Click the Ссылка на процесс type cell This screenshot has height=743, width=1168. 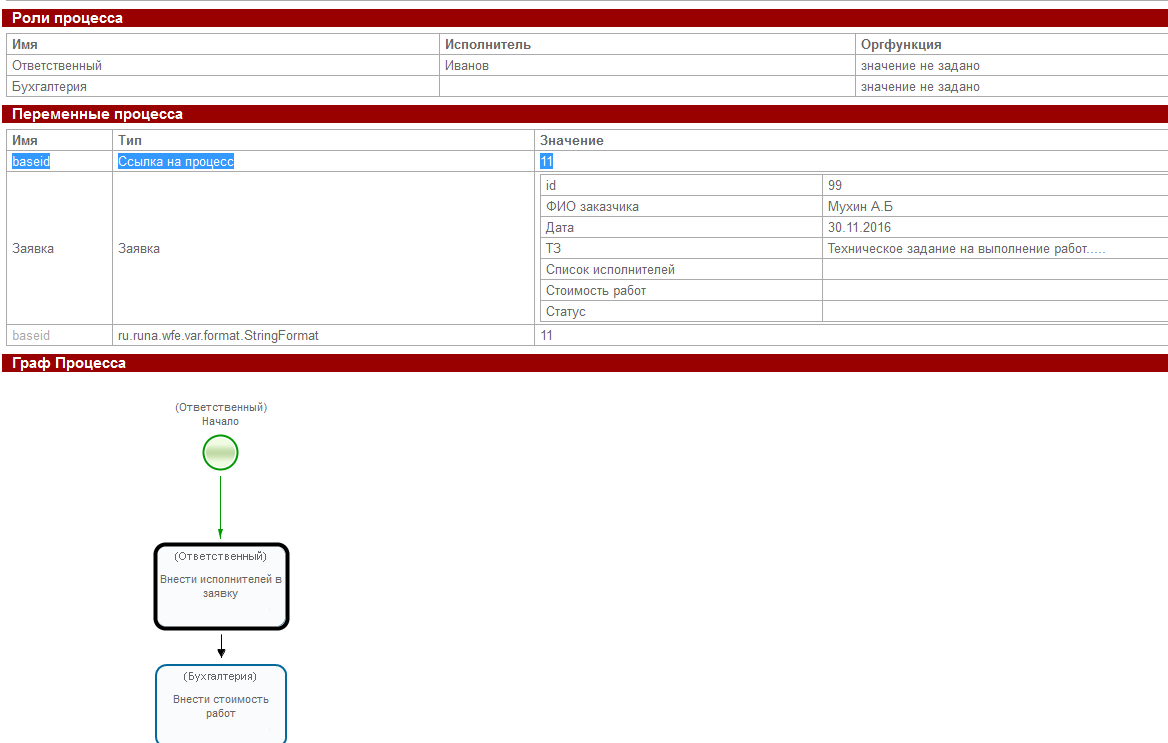click(x=176, y=161)
